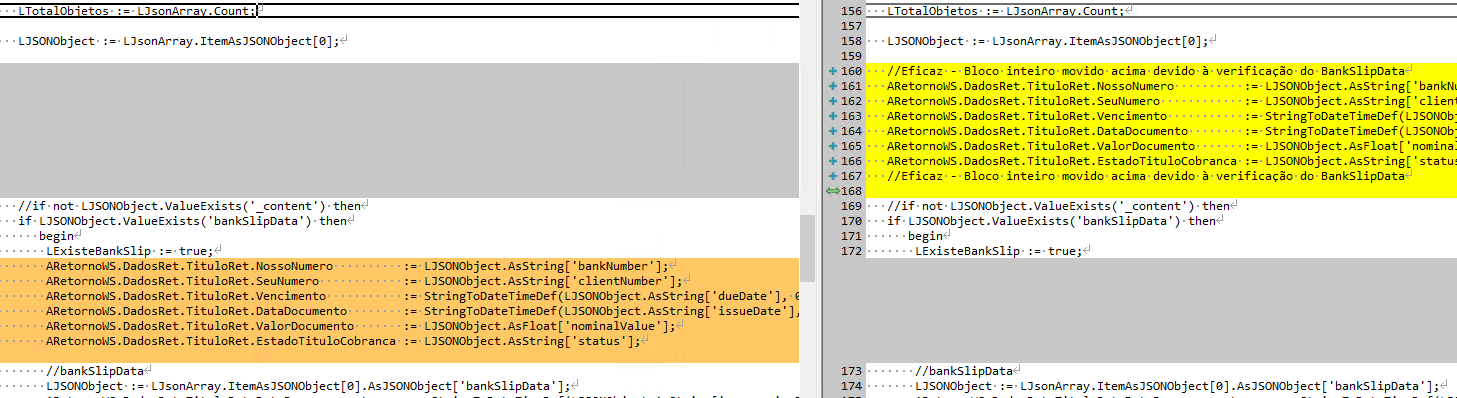Click the plus icon at line 167

coord(832,176)
